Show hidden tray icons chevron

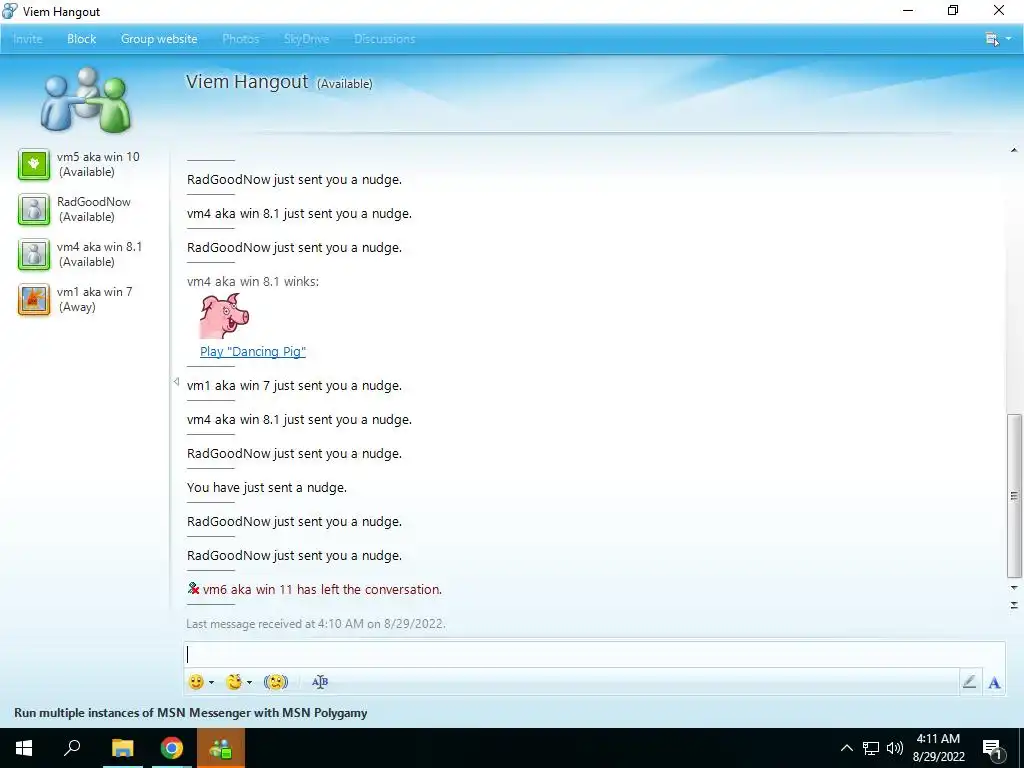coord(846,748)
